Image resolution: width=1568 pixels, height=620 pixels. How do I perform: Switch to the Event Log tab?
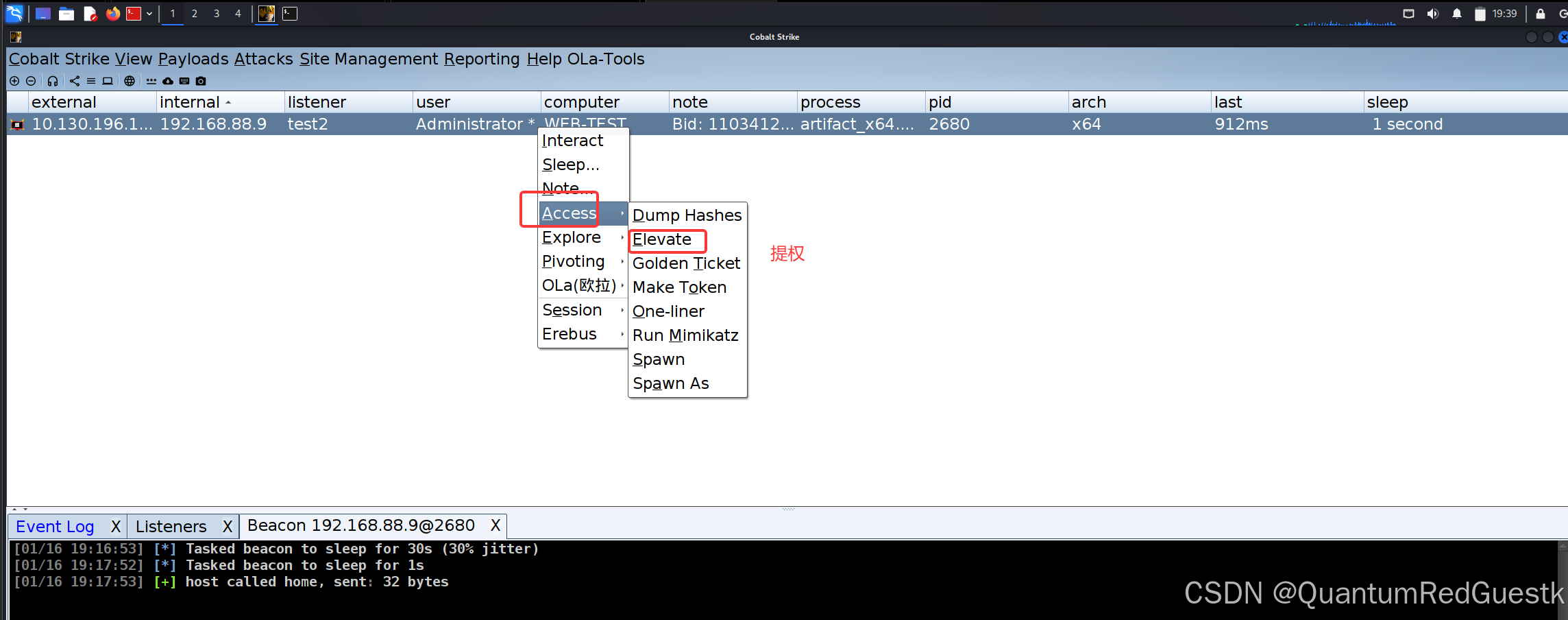click(55, 527)
